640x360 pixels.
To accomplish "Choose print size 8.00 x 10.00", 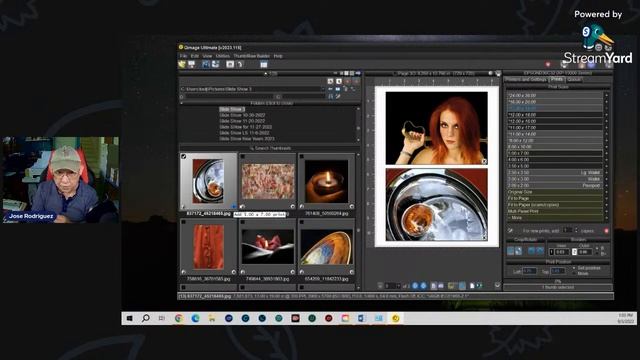I will 555,147.
